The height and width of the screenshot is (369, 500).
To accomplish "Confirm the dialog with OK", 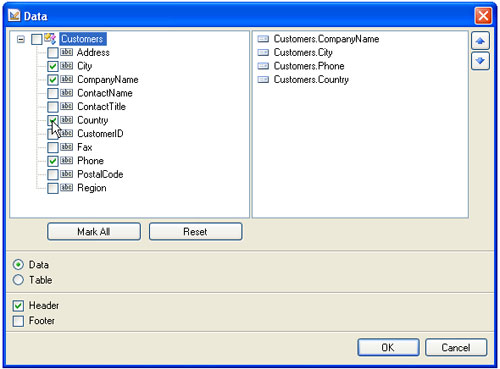I will tap(388, 347).
